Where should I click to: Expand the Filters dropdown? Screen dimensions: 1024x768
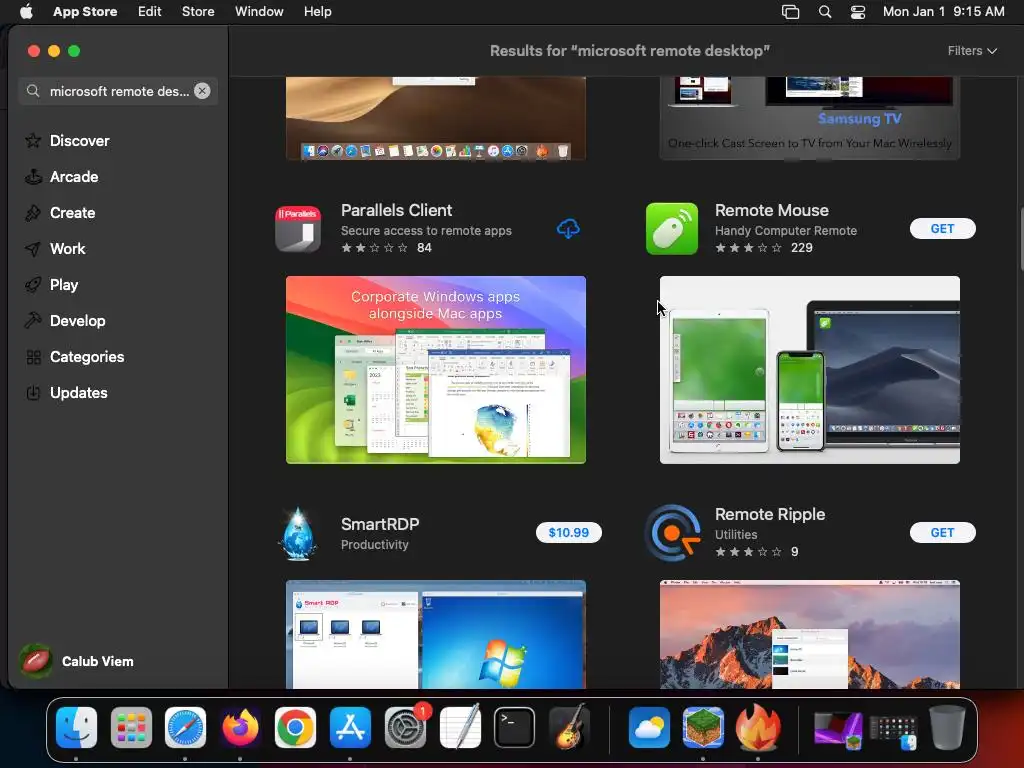click(972, 51)
